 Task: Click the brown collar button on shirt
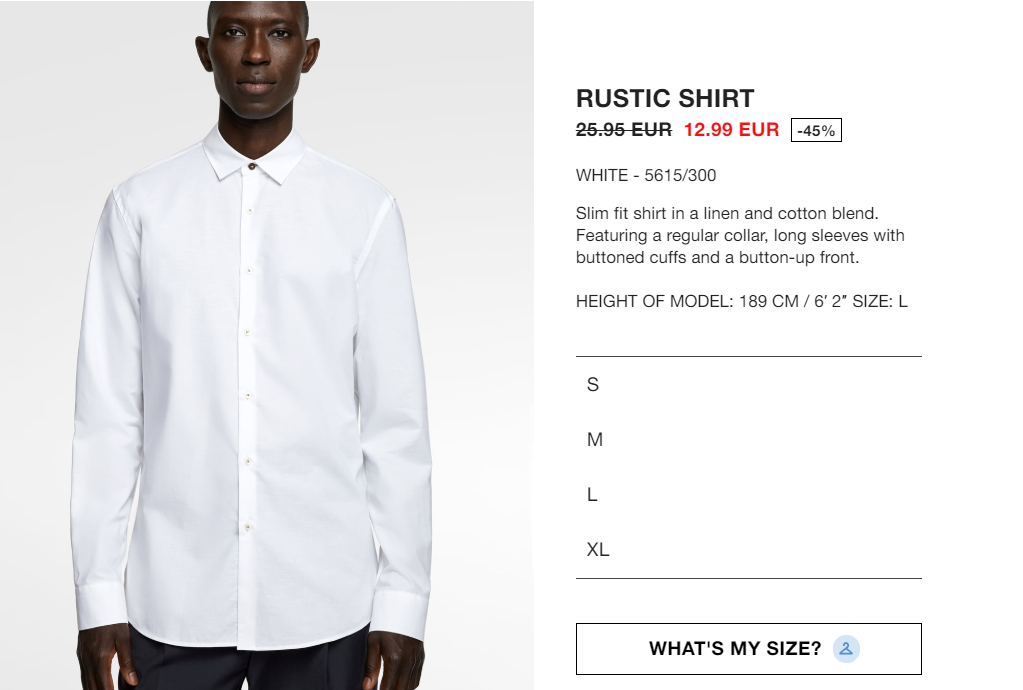click(252, 167)
